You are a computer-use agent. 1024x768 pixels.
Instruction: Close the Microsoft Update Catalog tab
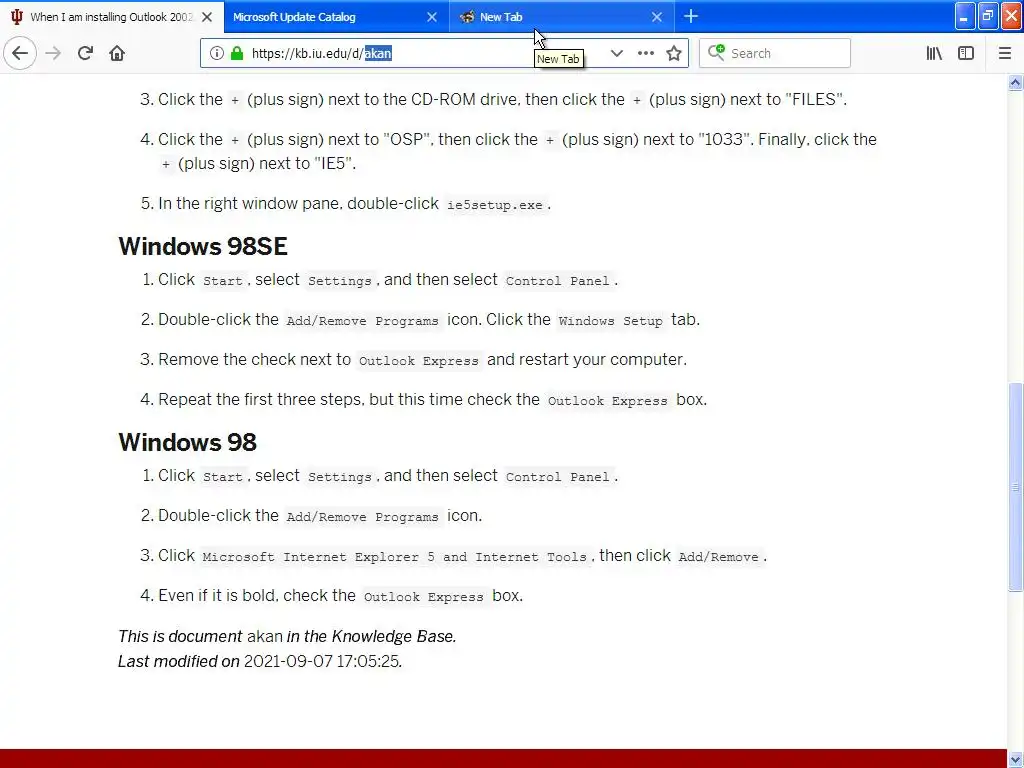pyautogui.click(x=432, y=17)
